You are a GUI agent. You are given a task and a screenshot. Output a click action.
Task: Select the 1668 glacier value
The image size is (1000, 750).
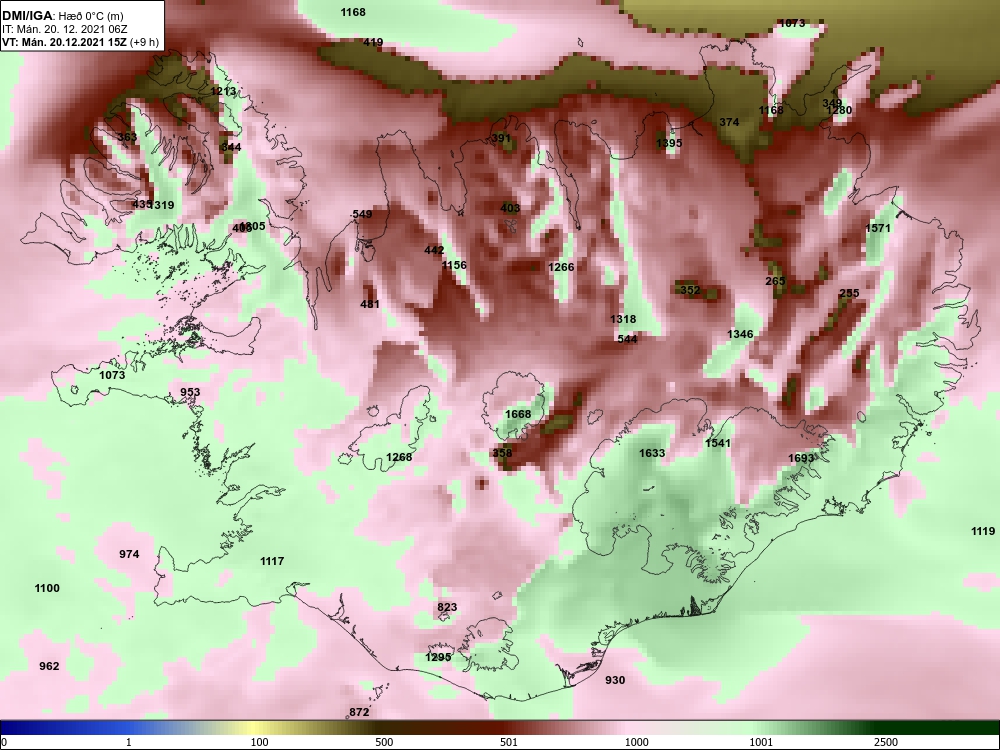pos(518,415)
